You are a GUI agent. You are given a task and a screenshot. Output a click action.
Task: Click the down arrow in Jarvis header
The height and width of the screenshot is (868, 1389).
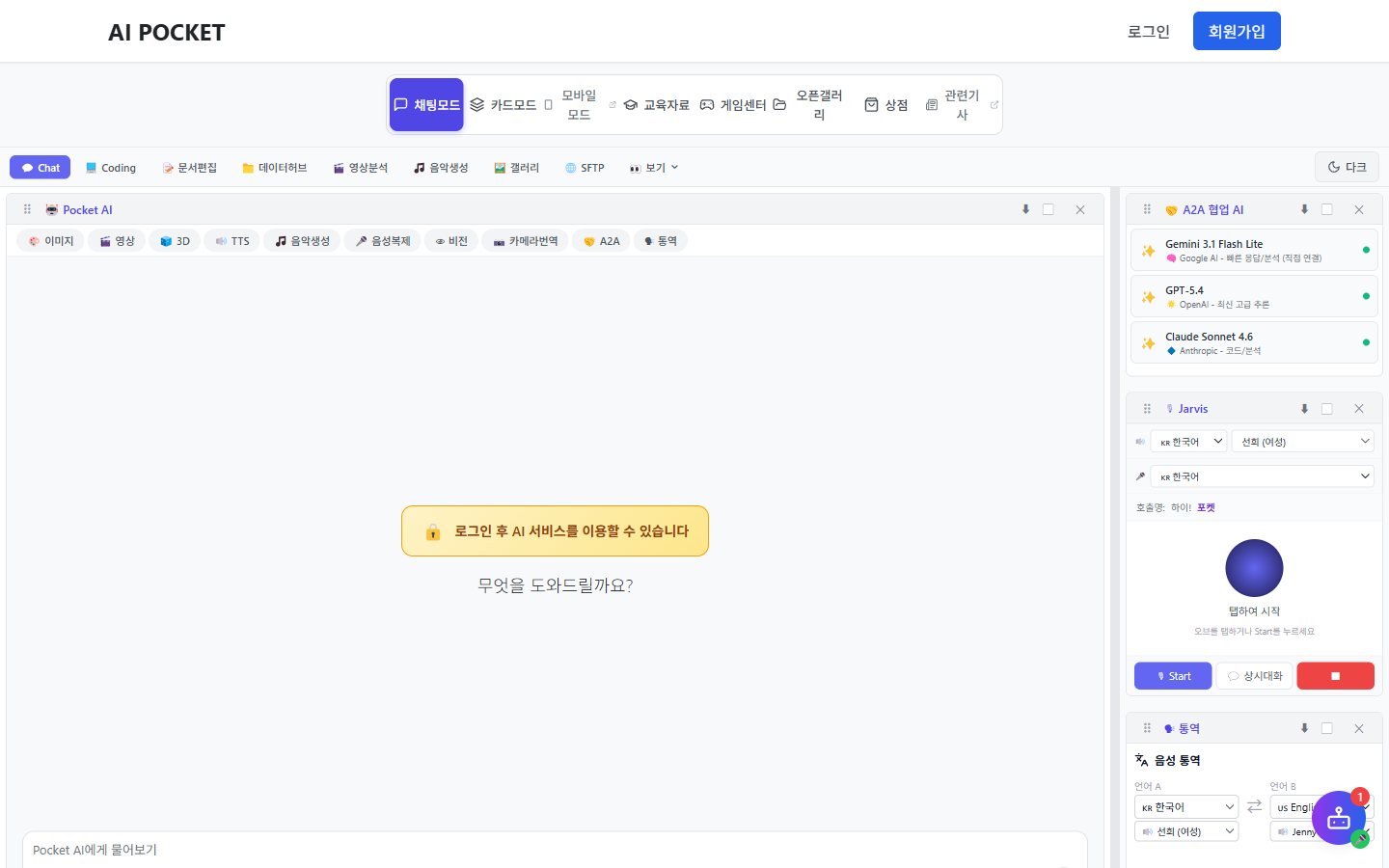[1304, 409]
